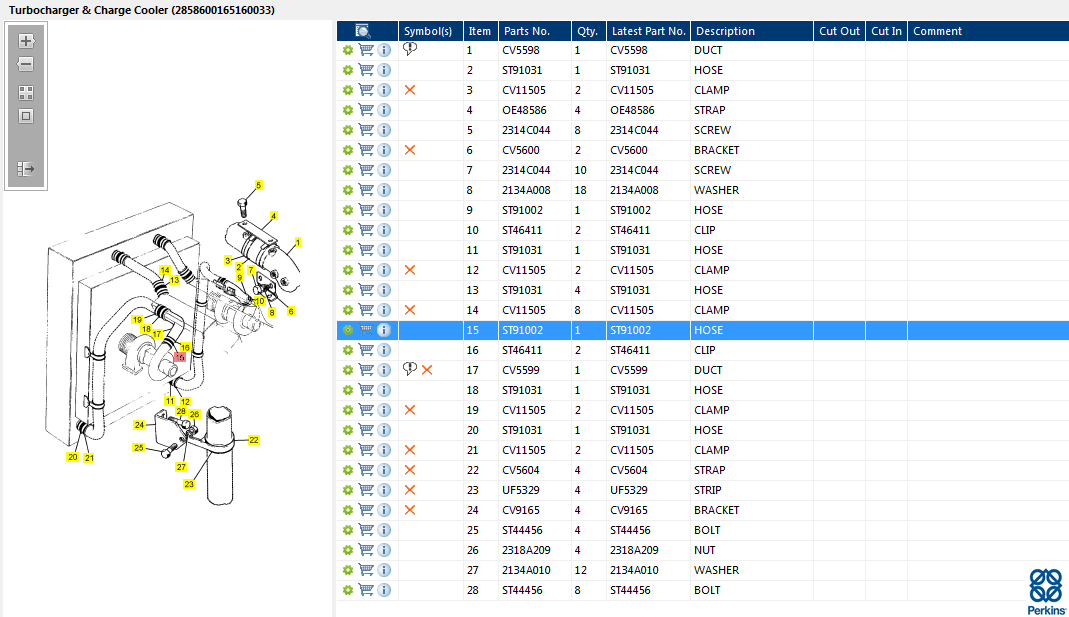Click parts number UF5329 cell
Screen dimensions: 1069x617
coord(521,490)
